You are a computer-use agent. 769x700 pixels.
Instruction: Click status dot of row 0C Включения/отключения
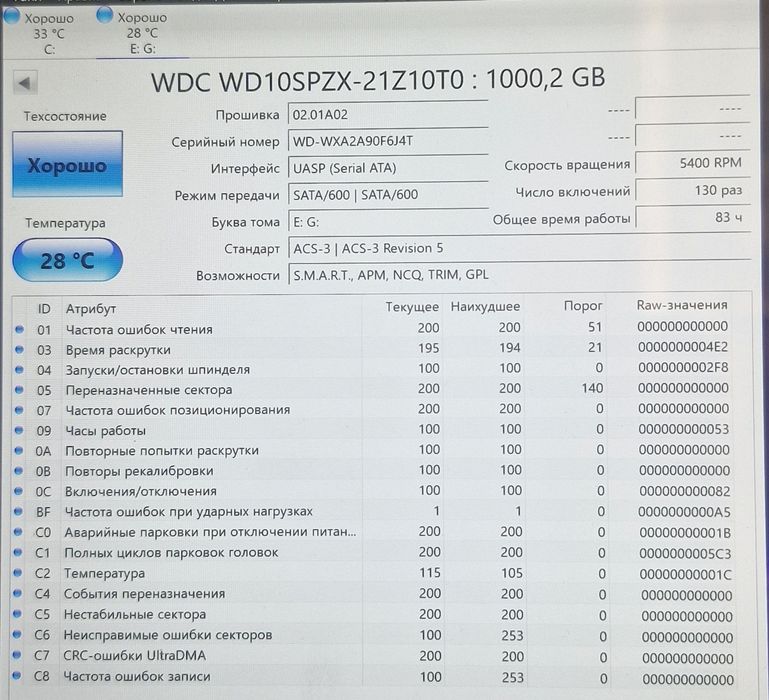click(x=18, y=491)
